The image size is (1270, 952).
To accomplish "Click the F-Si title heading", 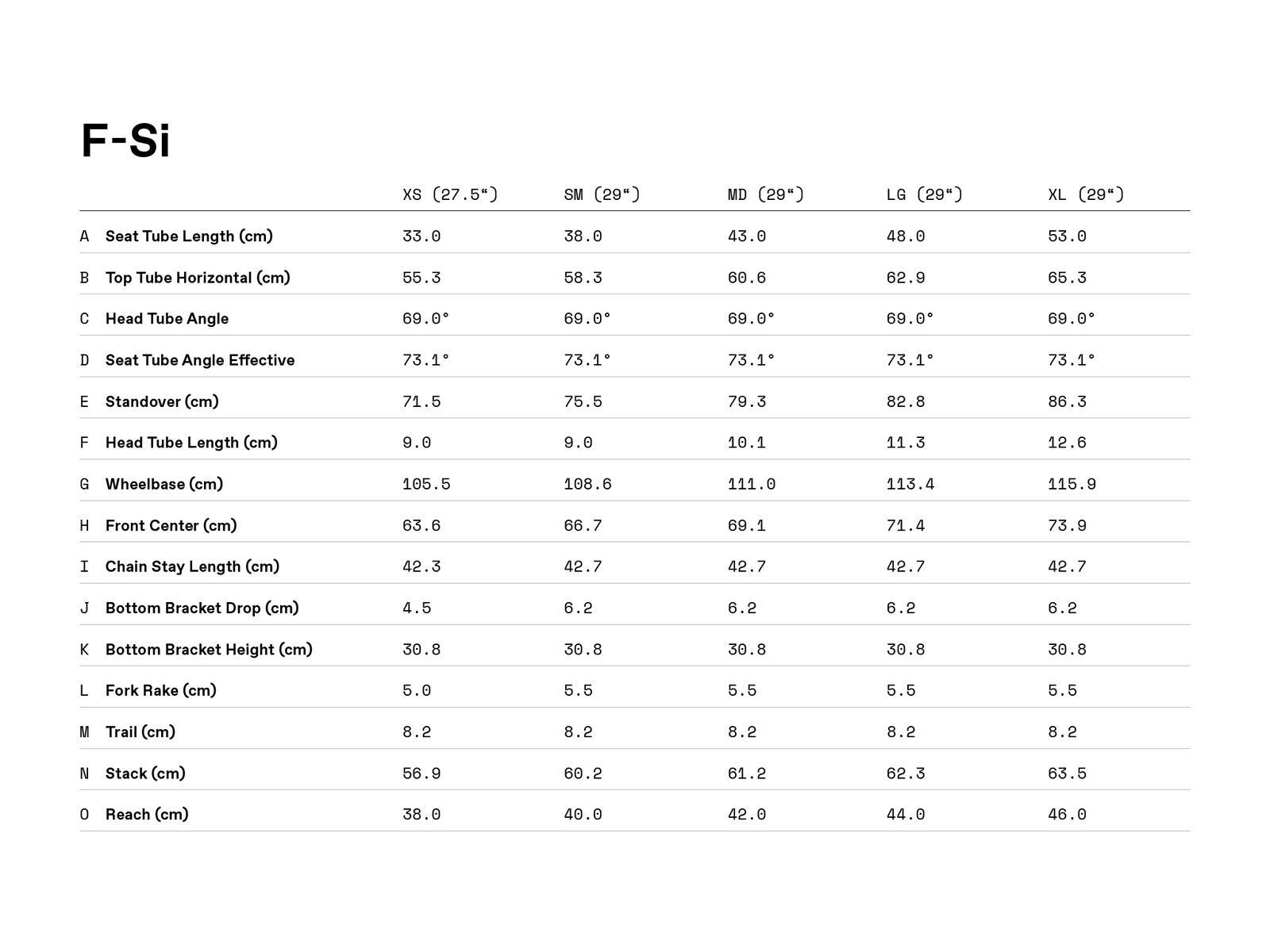I will tap(125, 141).
